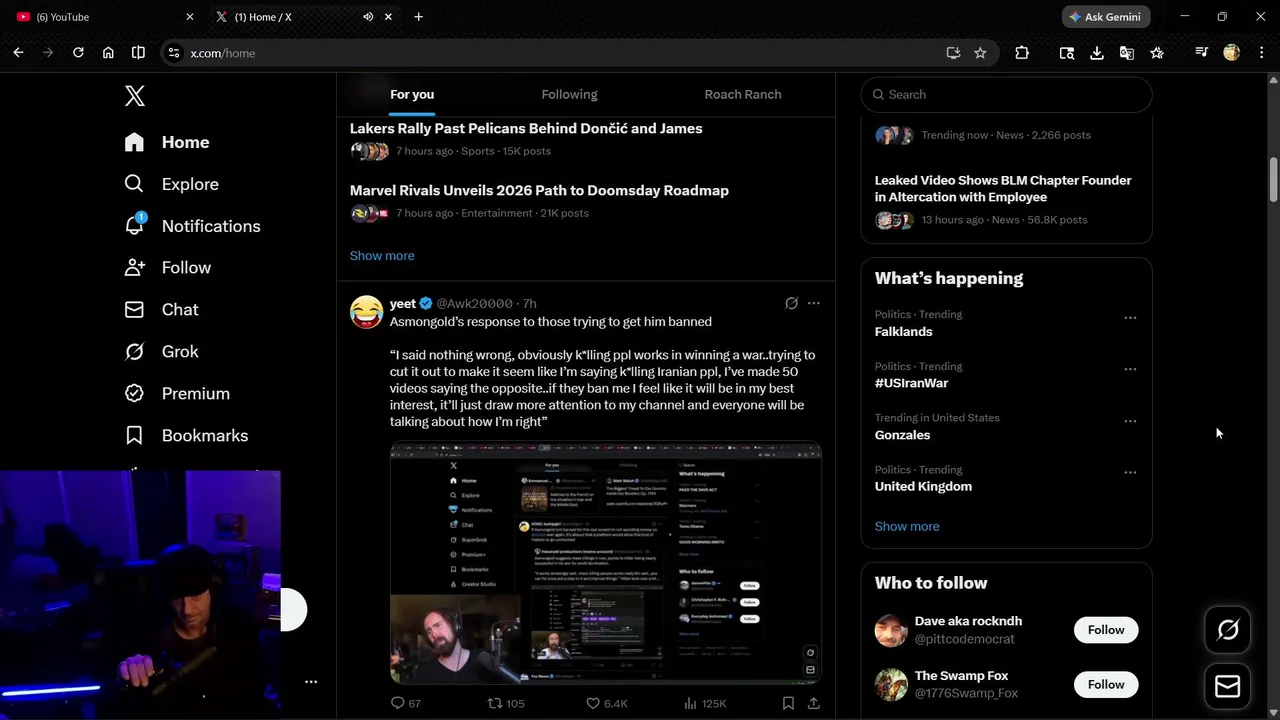Click the Premium badge icon
The image size is (1280, 720).
pos(134,393)
